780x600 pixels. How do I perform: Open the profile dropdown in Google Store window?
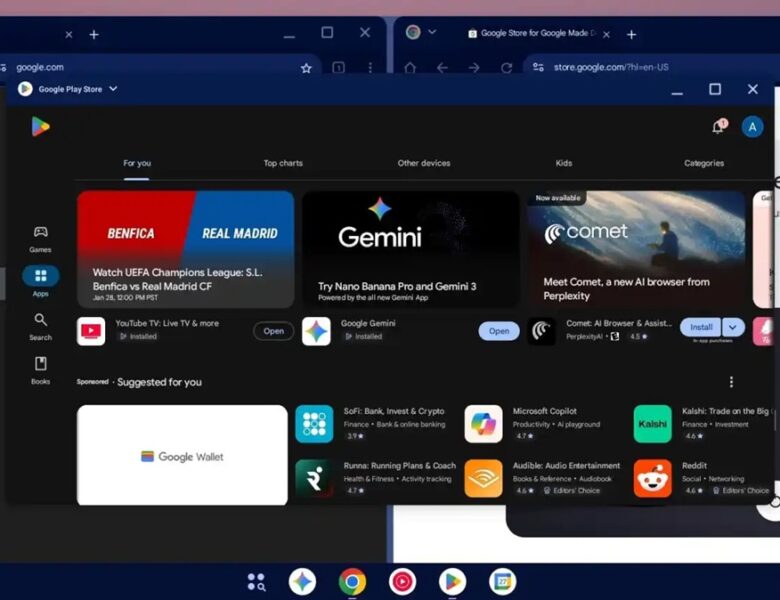tap(432, 32)
